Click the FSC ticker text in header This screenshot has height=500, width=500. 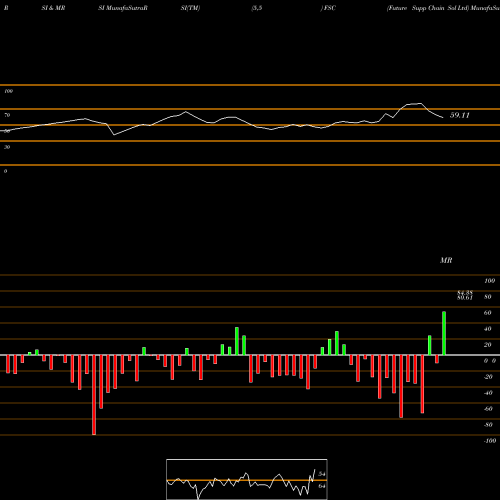(x=329, y=8)
